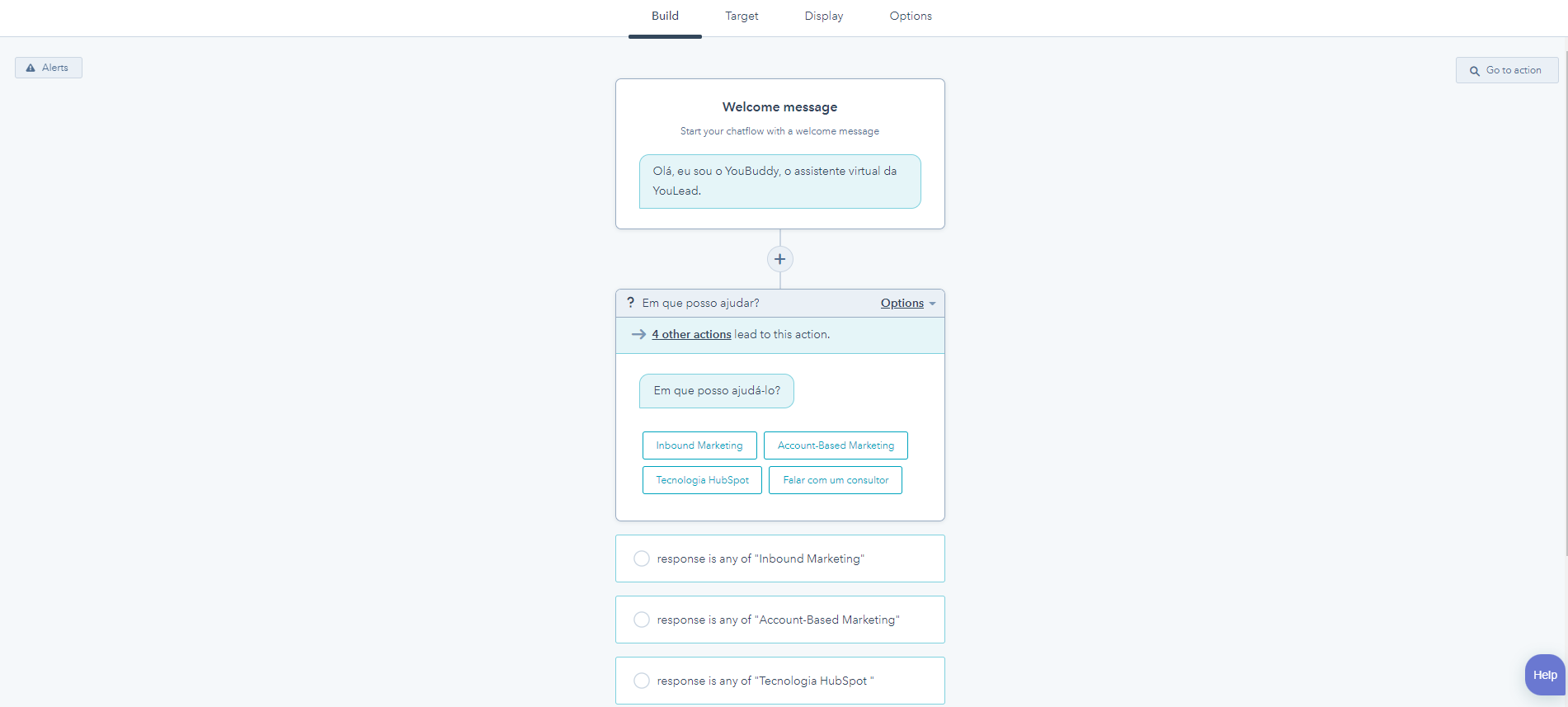Click the 'Inbound Marketing' quick reply button

tap(699, 445)
